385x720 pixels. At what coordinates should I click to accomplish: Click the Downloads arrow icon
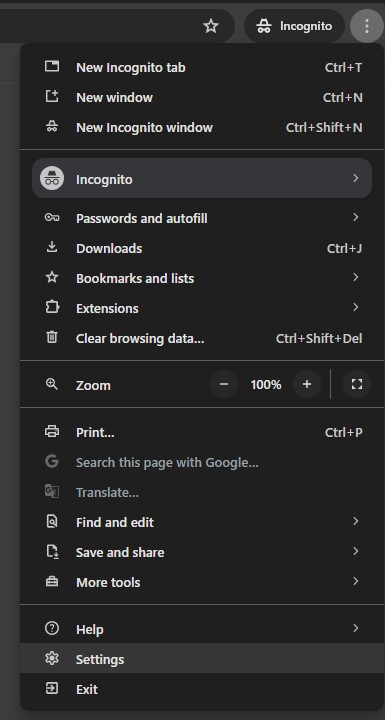pos(52,248)
